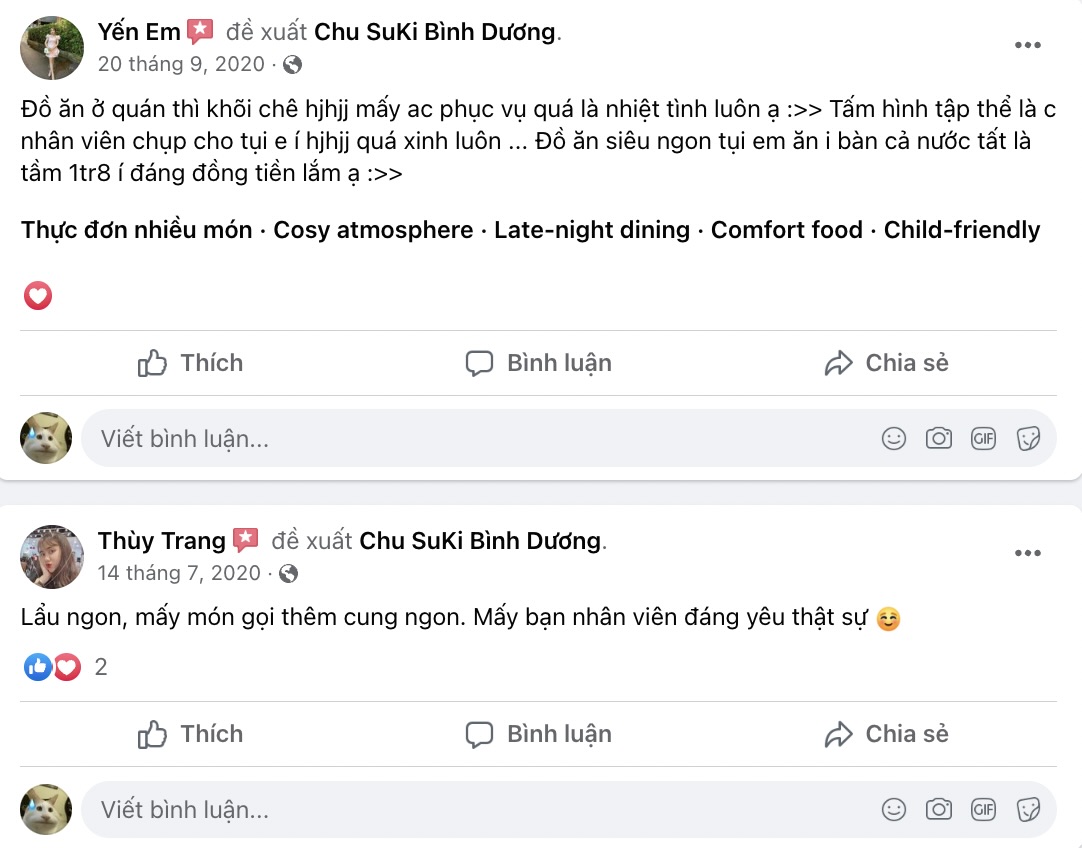The width and height of the screenshot is (1082, 848).
Task: Attach a photo to Thùy Trang's comment box
Action: [x=938, y=808]
